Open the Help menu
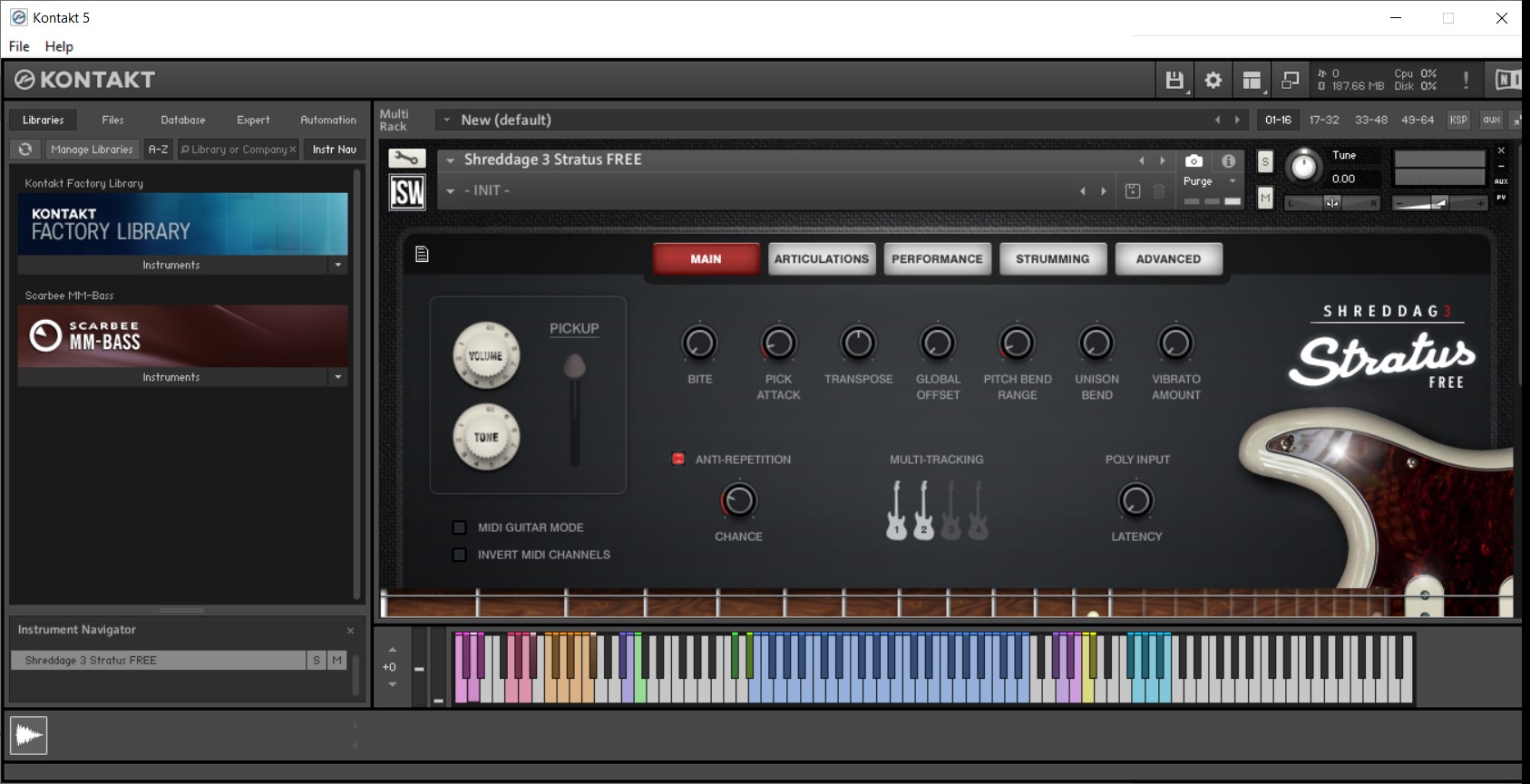The height and width of the screenshot is (784, 1530). point(59,46)
